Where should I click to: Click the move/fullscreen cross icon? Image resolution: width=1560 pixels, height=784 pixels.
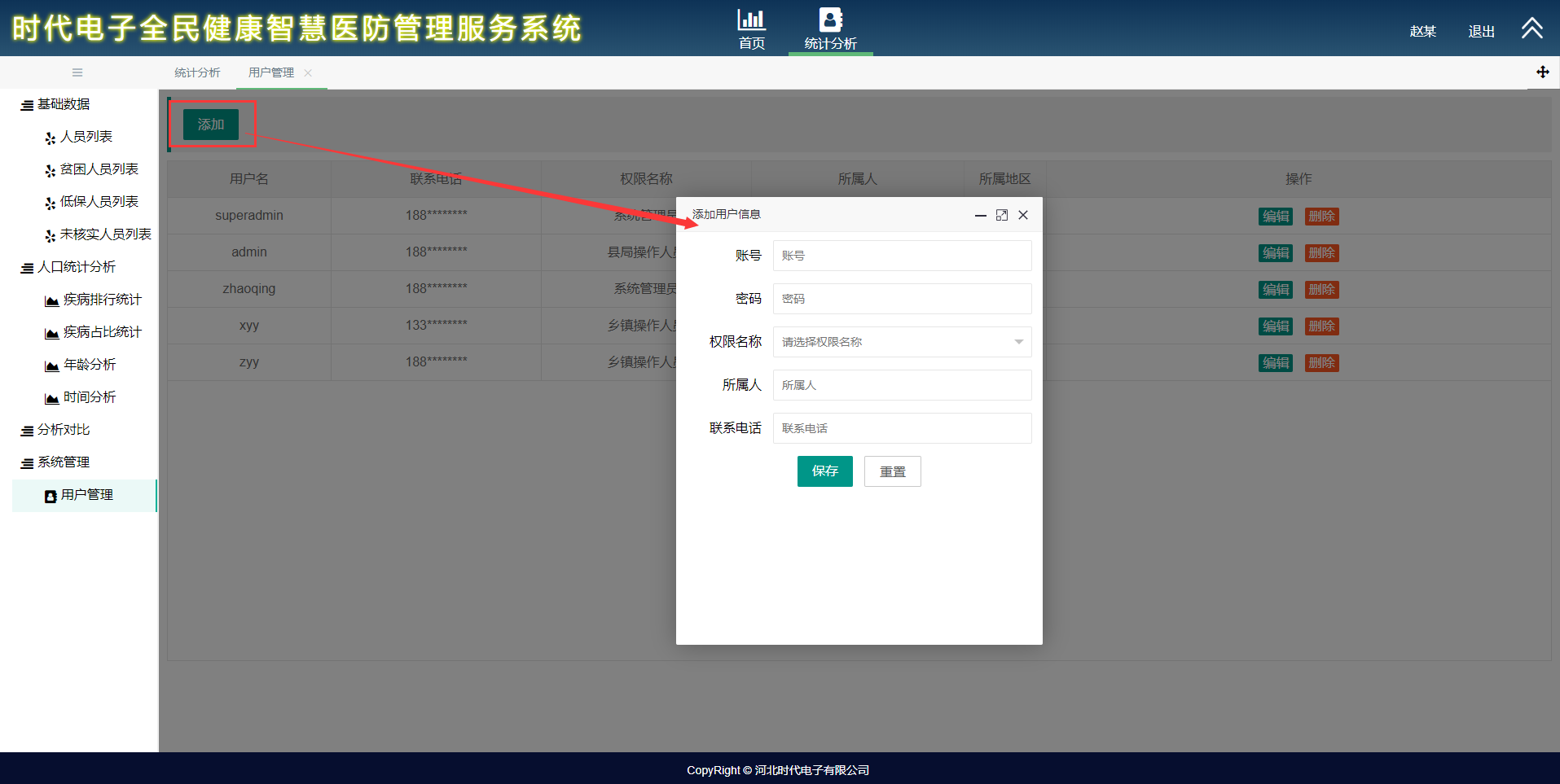tap(1542, 72)
